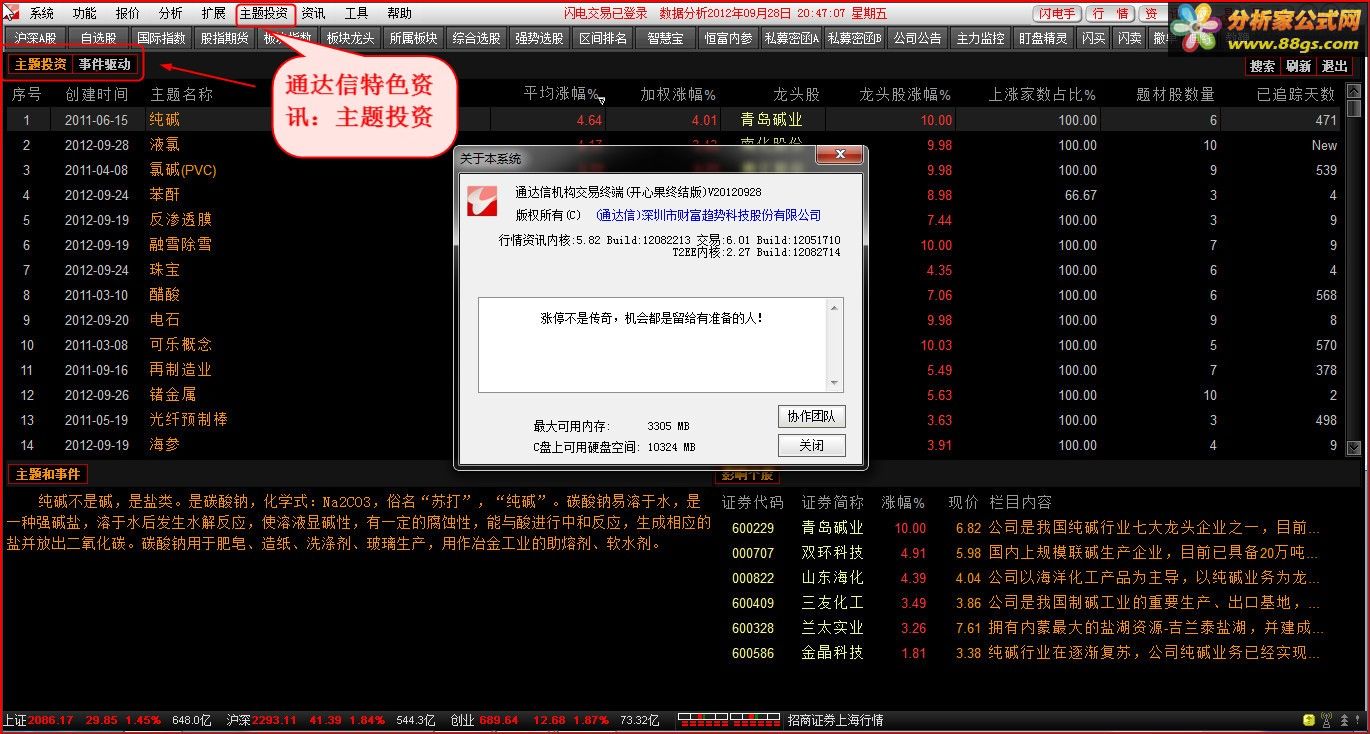The width and height of the screenshot is (1370, 734).
Task: Click the 私募密团B toolbar button
Action: click(x=855, y=38)
